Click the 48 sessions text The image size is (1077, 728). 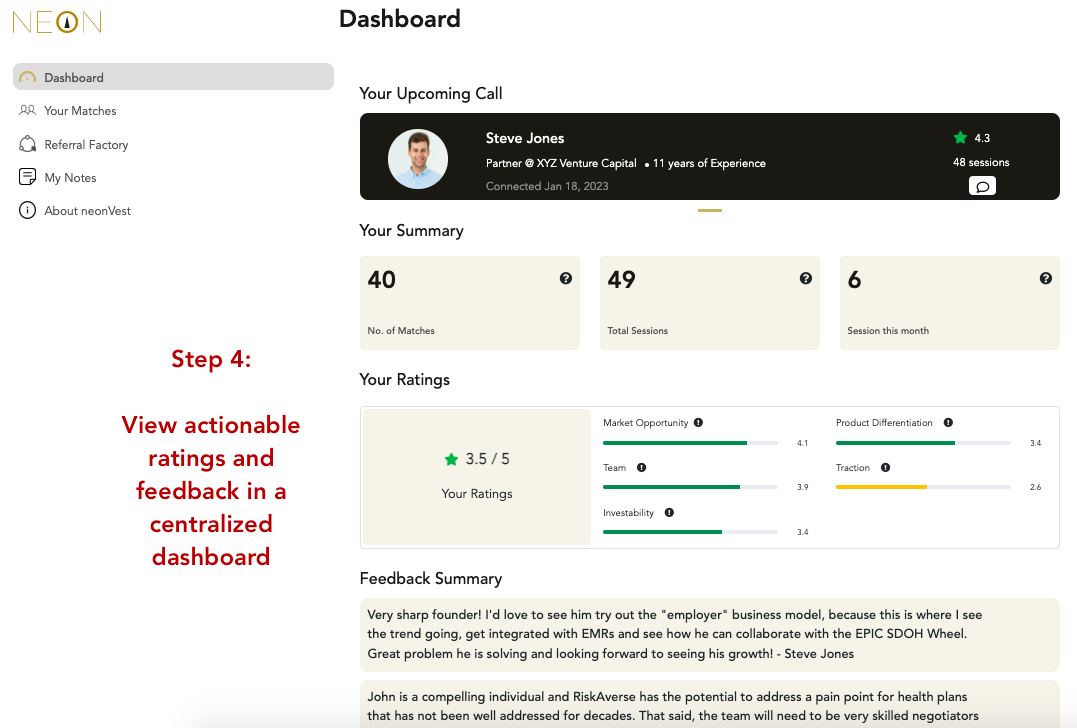pos(981,162)
